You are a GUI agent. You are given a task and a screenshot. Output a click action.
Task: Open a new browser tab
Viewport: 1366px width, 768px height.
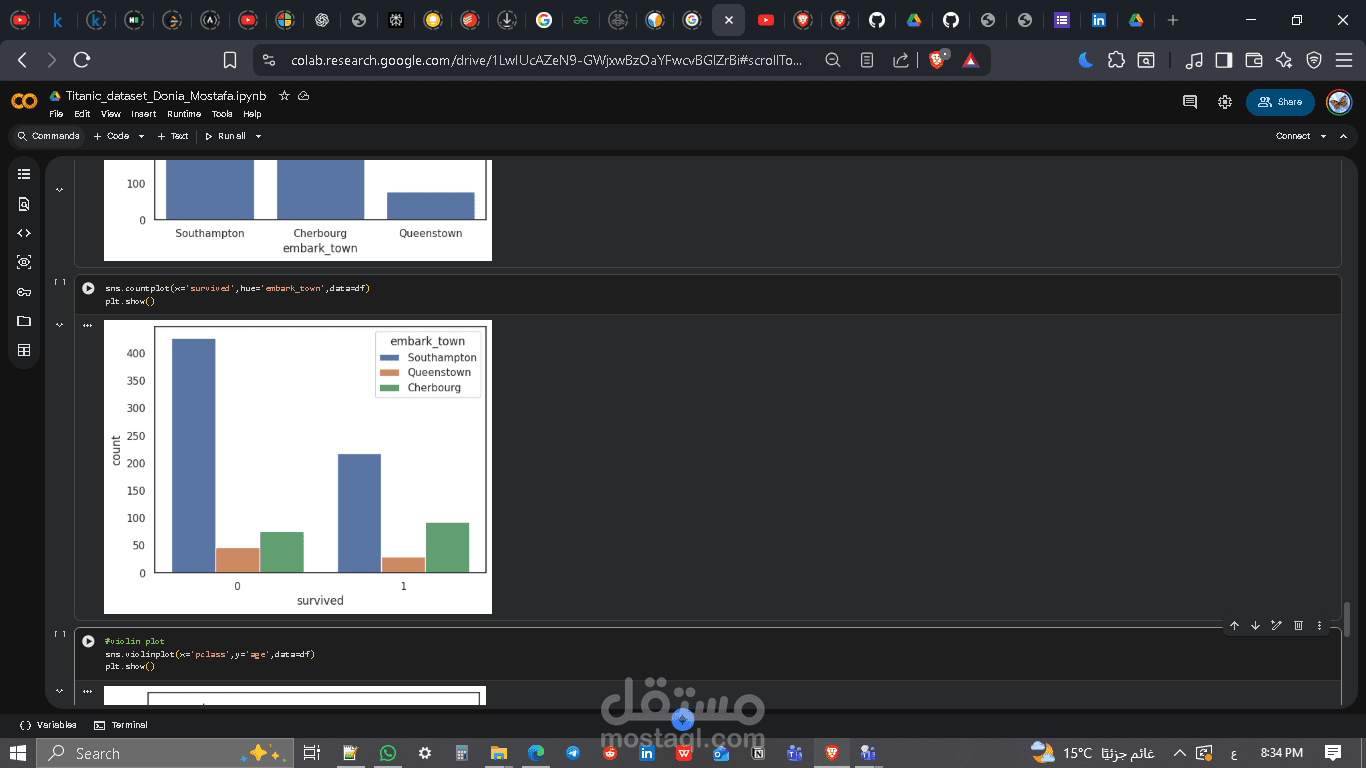(x=1173, y=20)
